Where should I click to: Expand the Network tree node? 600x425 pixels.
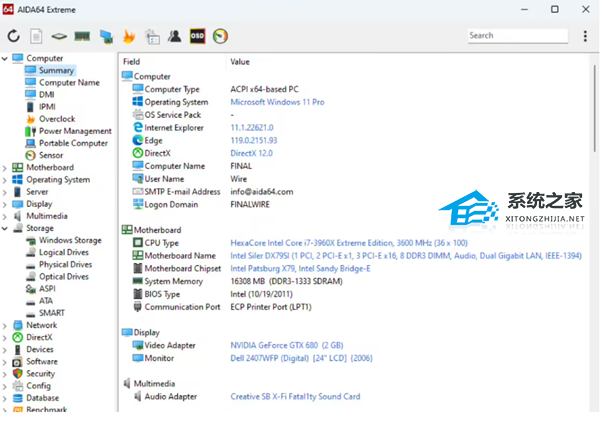point(5,325)
